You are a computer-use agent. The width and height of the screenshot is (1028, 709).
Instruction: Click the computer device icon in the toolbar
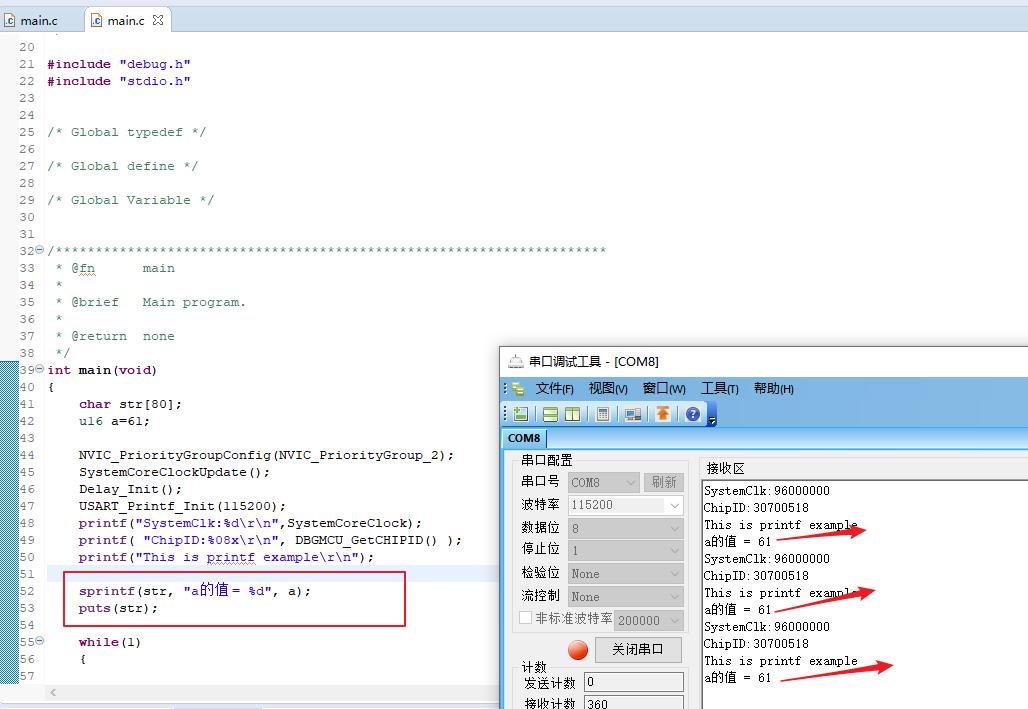tap(633, 414)
